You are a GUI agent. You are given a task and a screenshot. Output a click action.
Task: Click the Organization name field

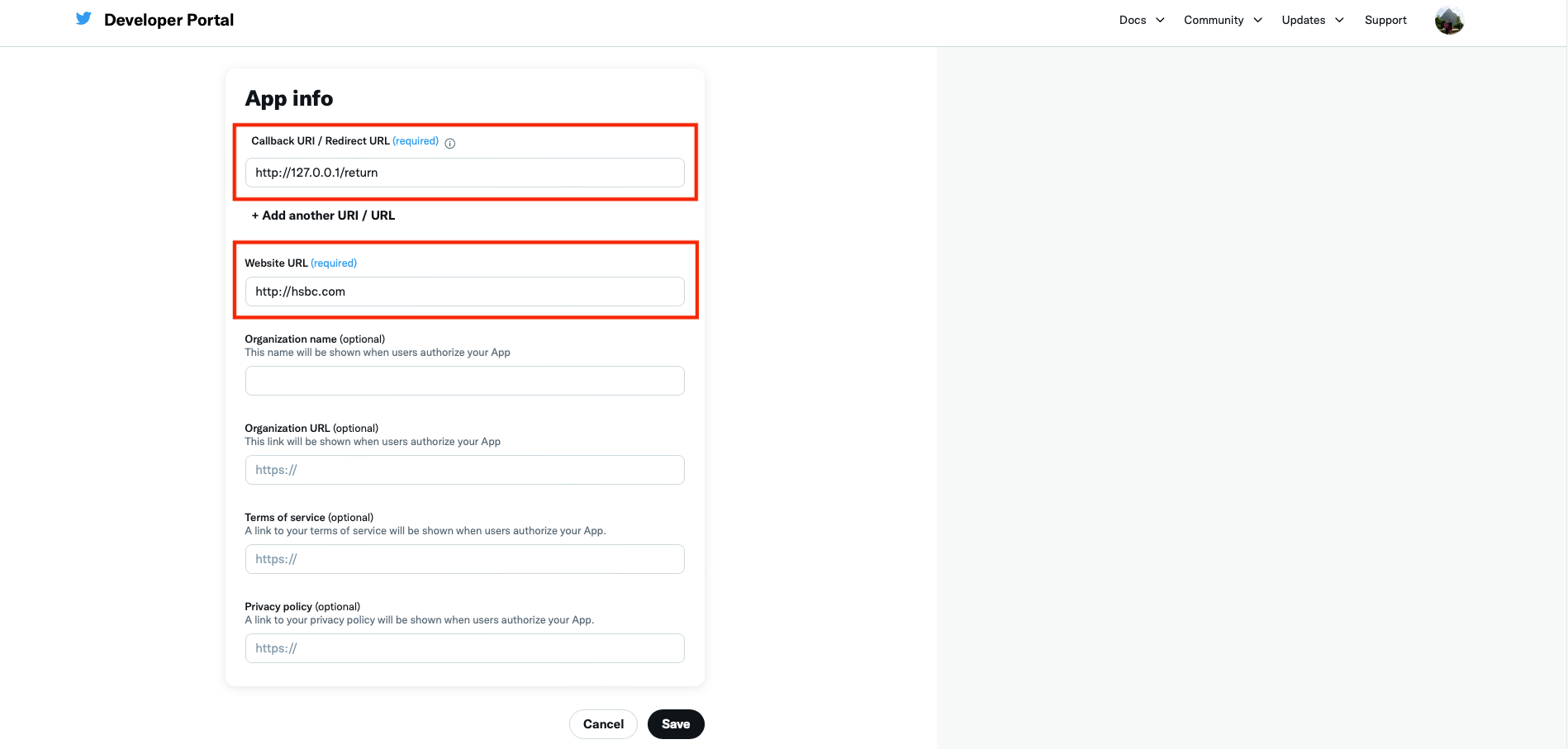coord(464,381)
